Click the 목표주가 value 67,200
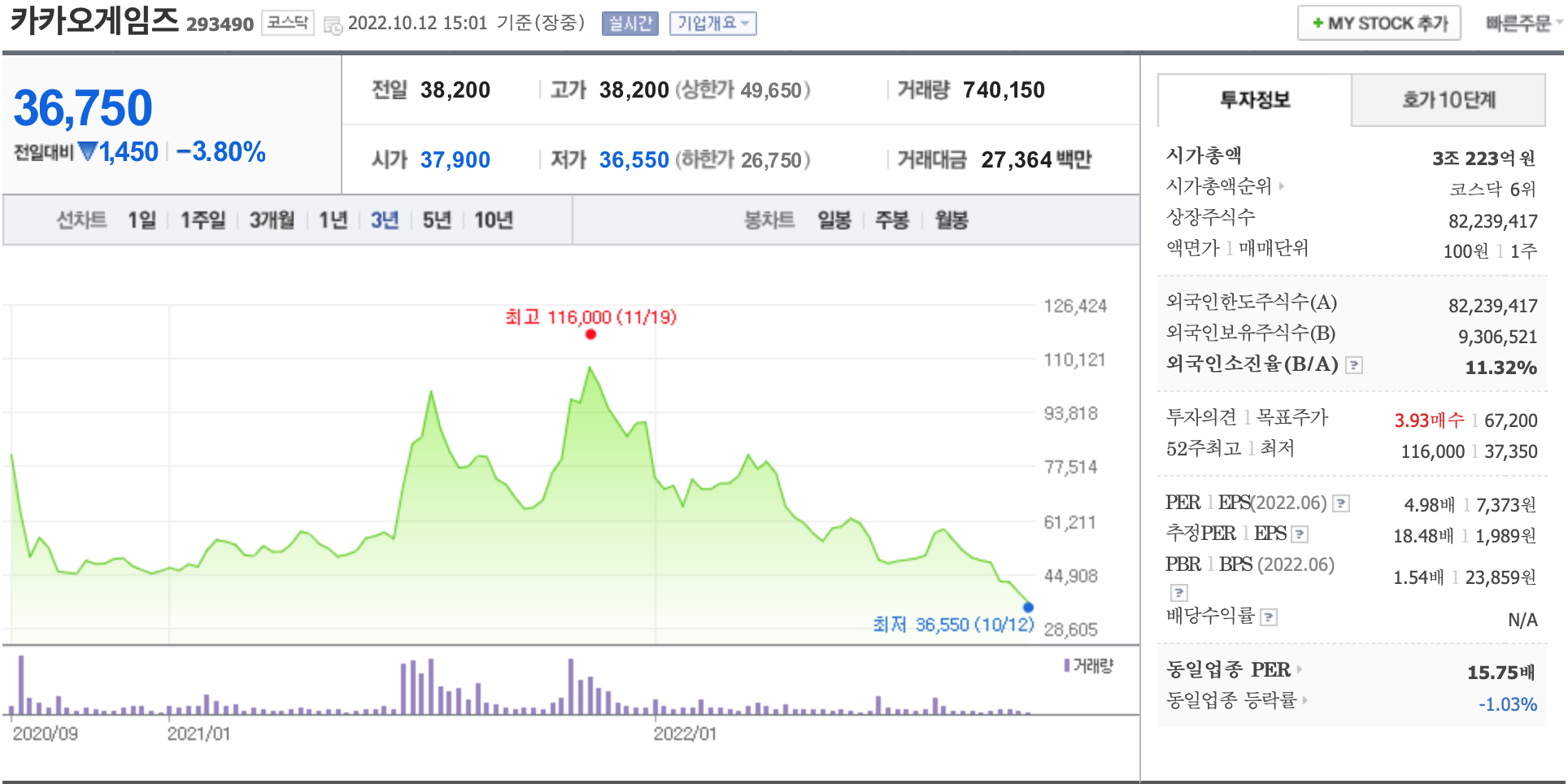Viewport: 1568px width, 784px height. (x=1511, y=420)
